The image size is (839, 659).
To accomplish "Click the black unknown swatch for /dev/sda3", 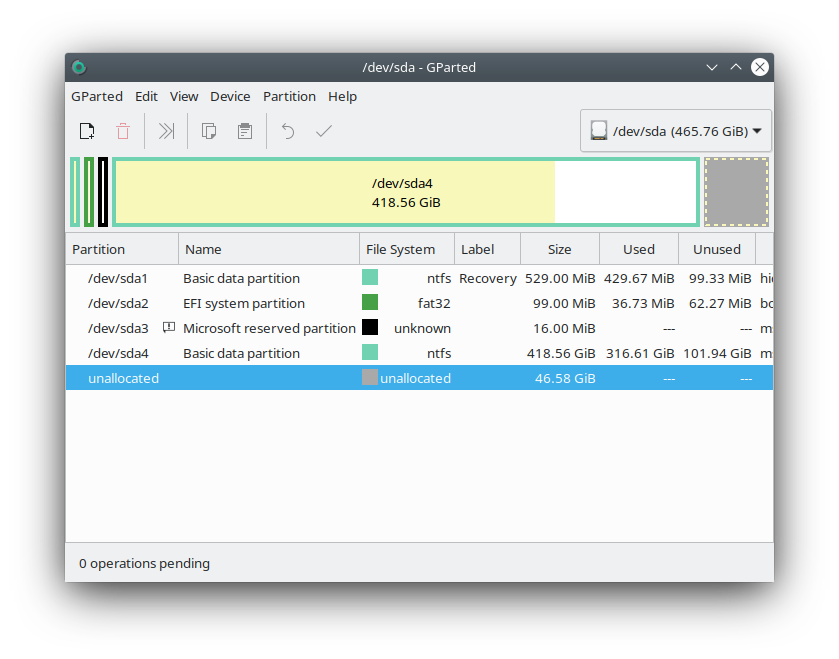I will pyautogui.click(x=370, y=327).
